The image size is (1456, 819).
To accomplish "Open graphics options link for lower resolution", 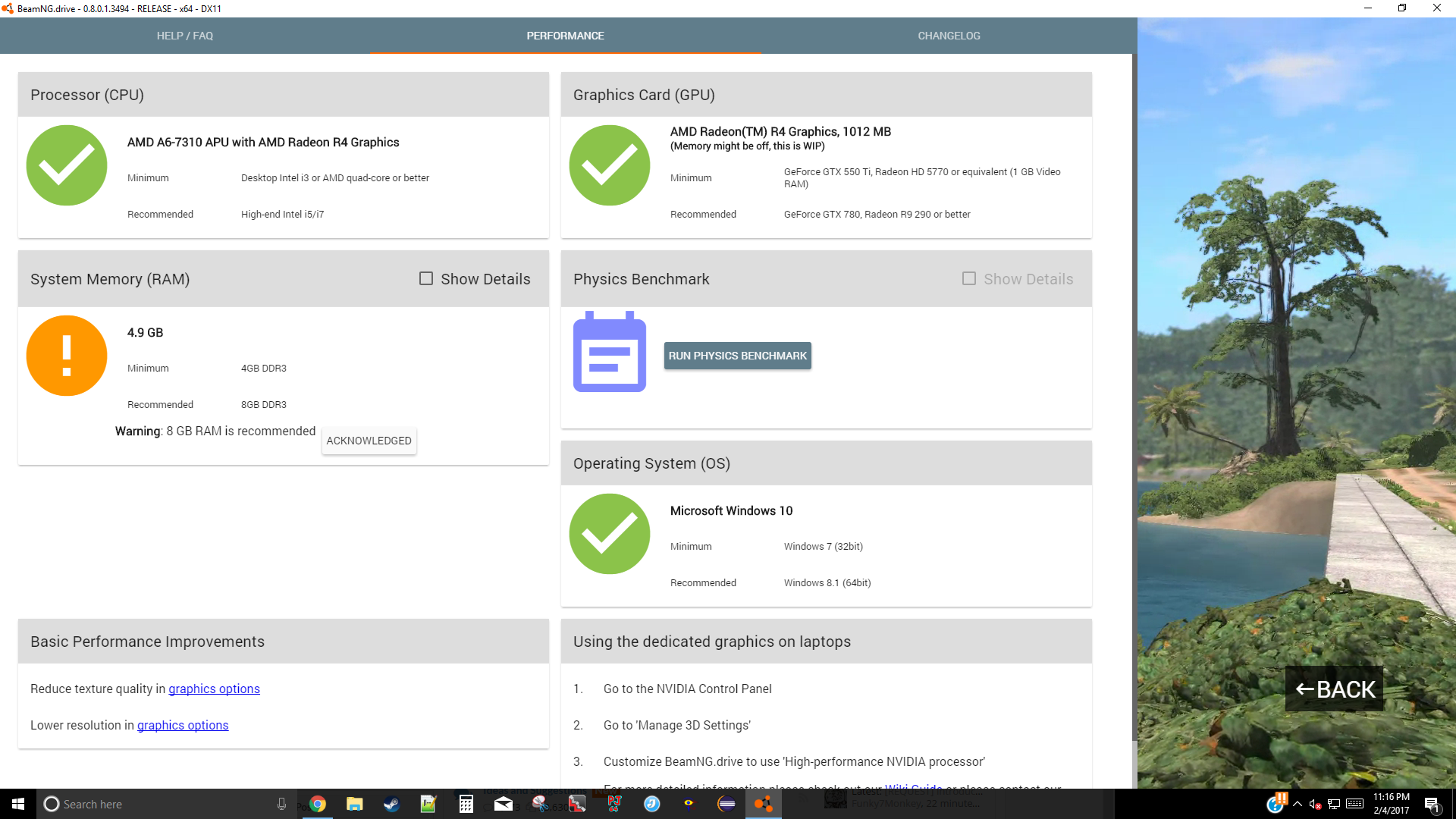I will pyautogui.click(x=183, y=725).
